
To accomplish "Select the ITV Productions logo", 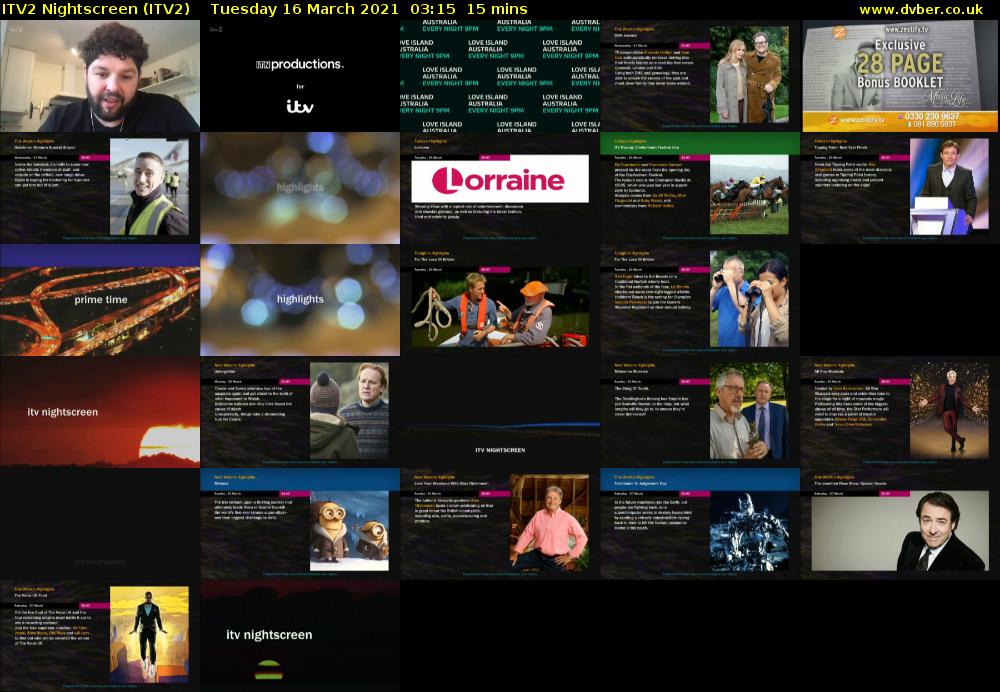I will click(300, 65).
